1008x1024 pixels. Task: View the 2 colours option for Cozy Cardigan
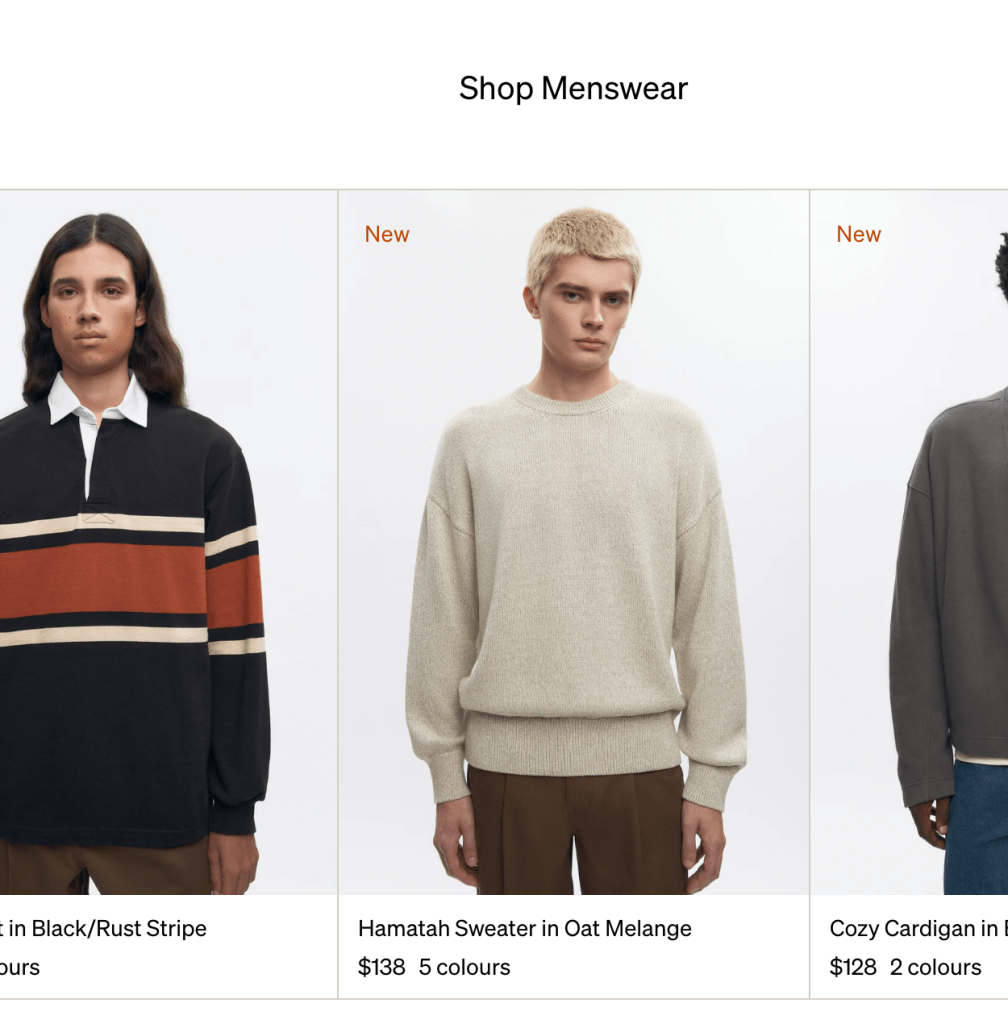936,967
